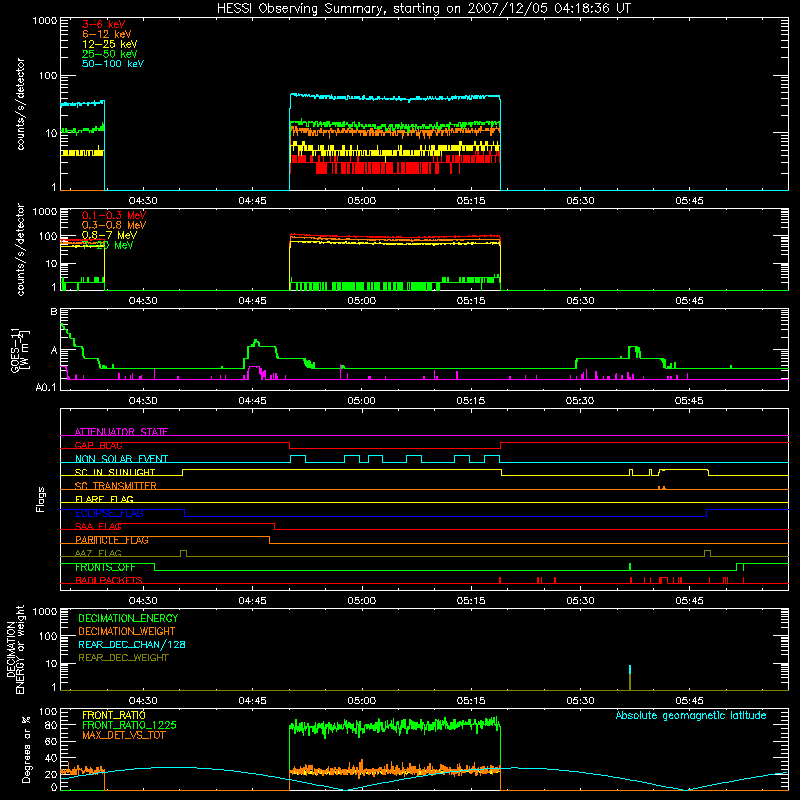Click the DECIMATION ENERGY or weight axis title

click(x=15, y=649)
